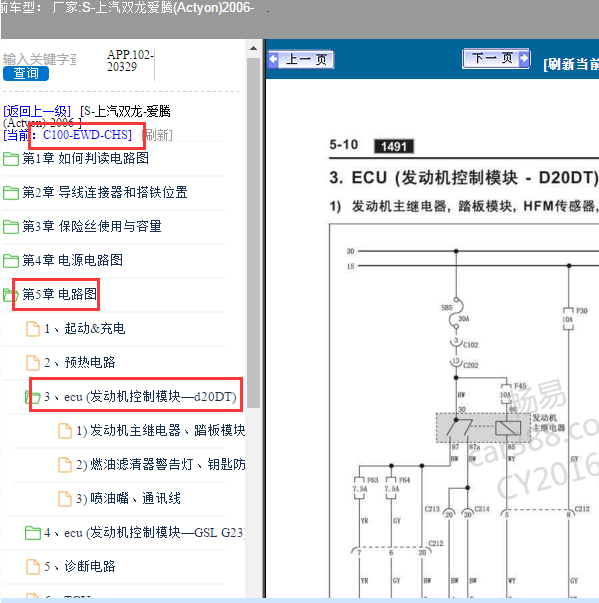Click heading 3. ECU (发动机控制模块 - D20DT)

(x=464, y=178)
